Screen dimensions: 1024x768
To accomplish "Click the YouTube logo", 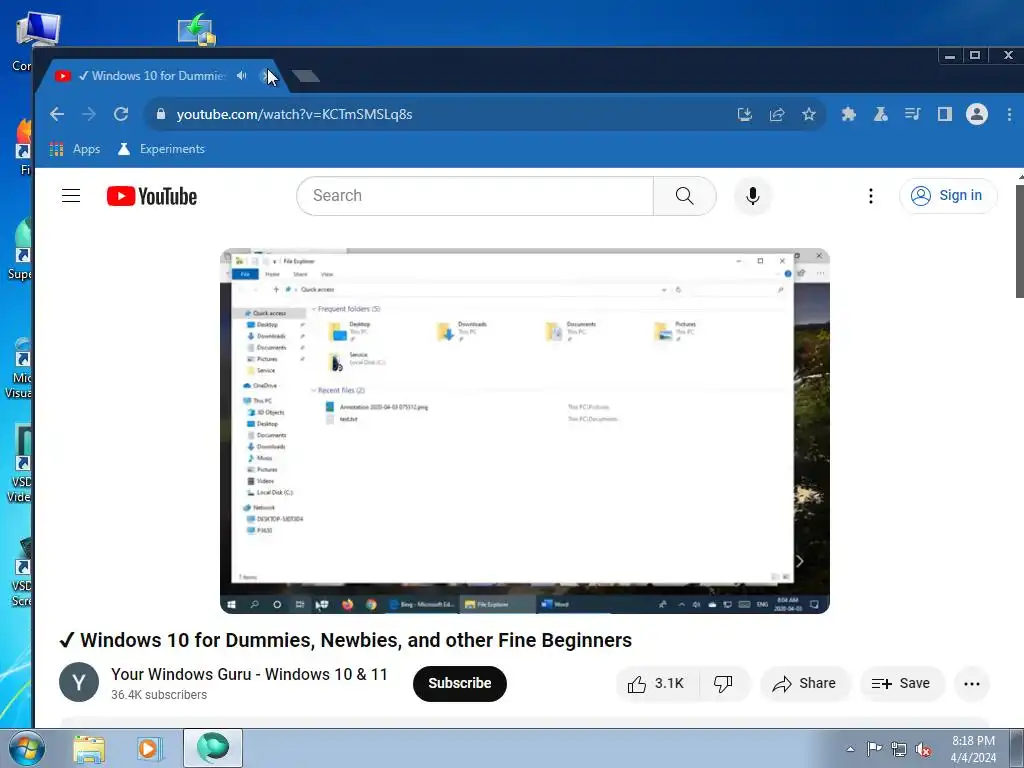I will [x=152, y=196].
